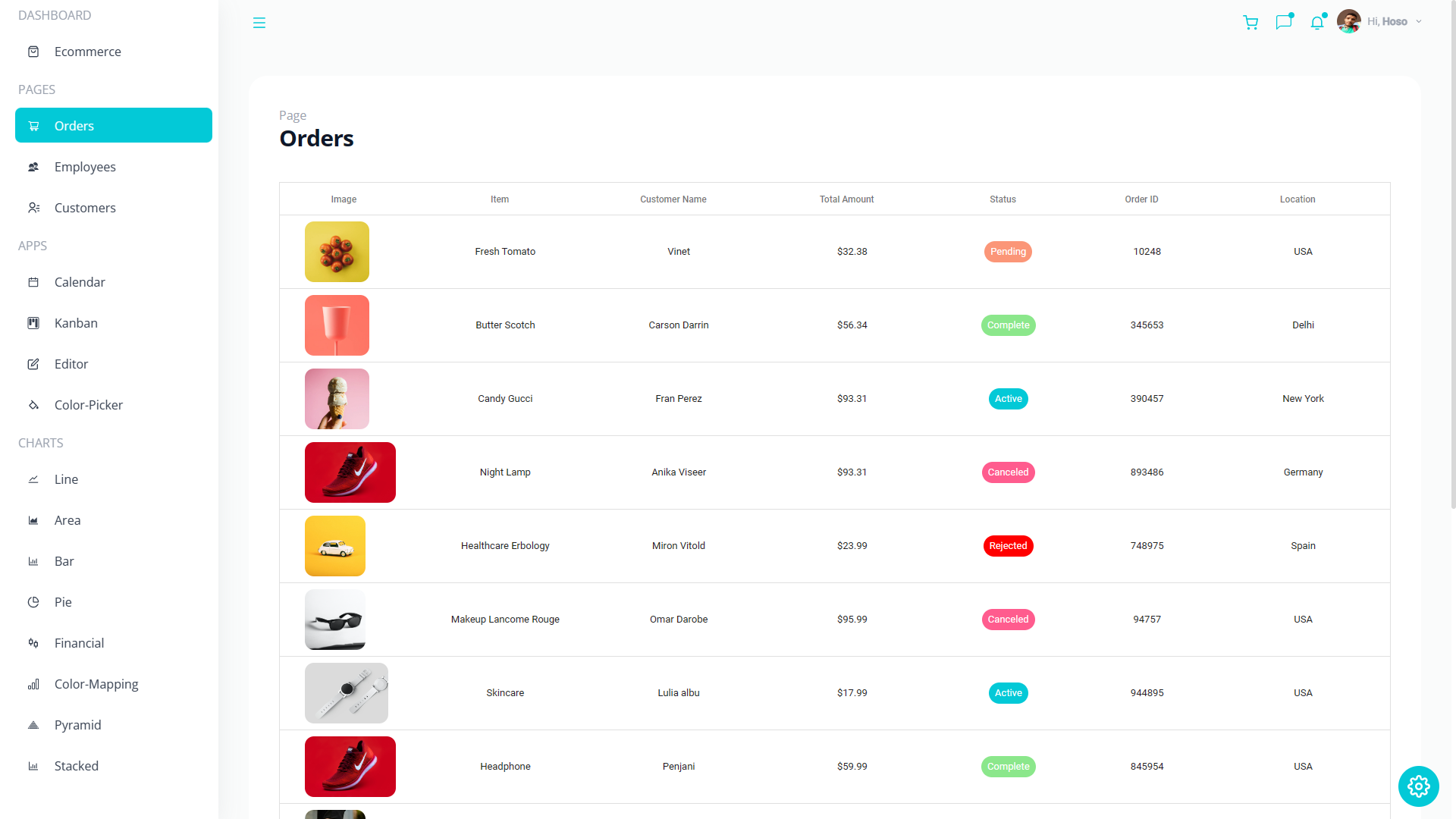This screenshot has height=819, width=1456.
Task: Open the Financial chart link
Action: coord(79,642)
